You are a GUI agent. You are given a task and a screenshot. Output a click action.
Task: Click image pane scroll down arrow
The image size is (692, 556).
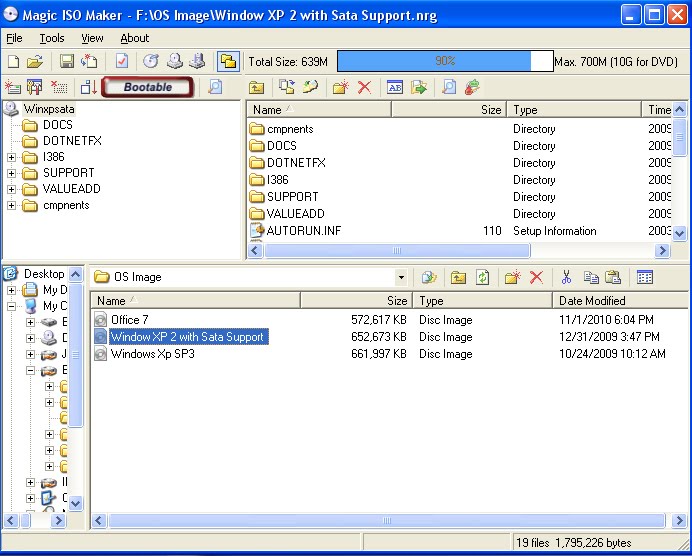[680, 233]
